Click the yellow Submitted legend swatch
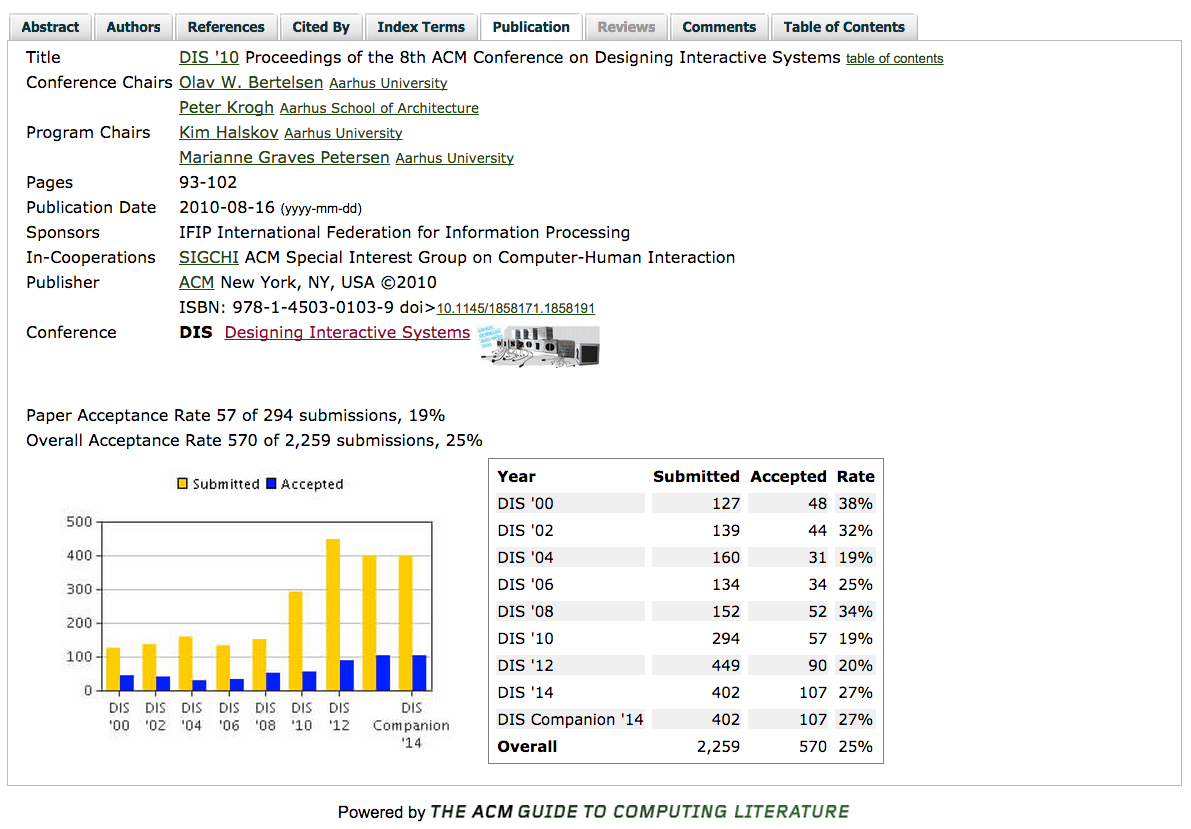Image resolution: width=1191 pixels, height=829 pixels. pos(182,482)
